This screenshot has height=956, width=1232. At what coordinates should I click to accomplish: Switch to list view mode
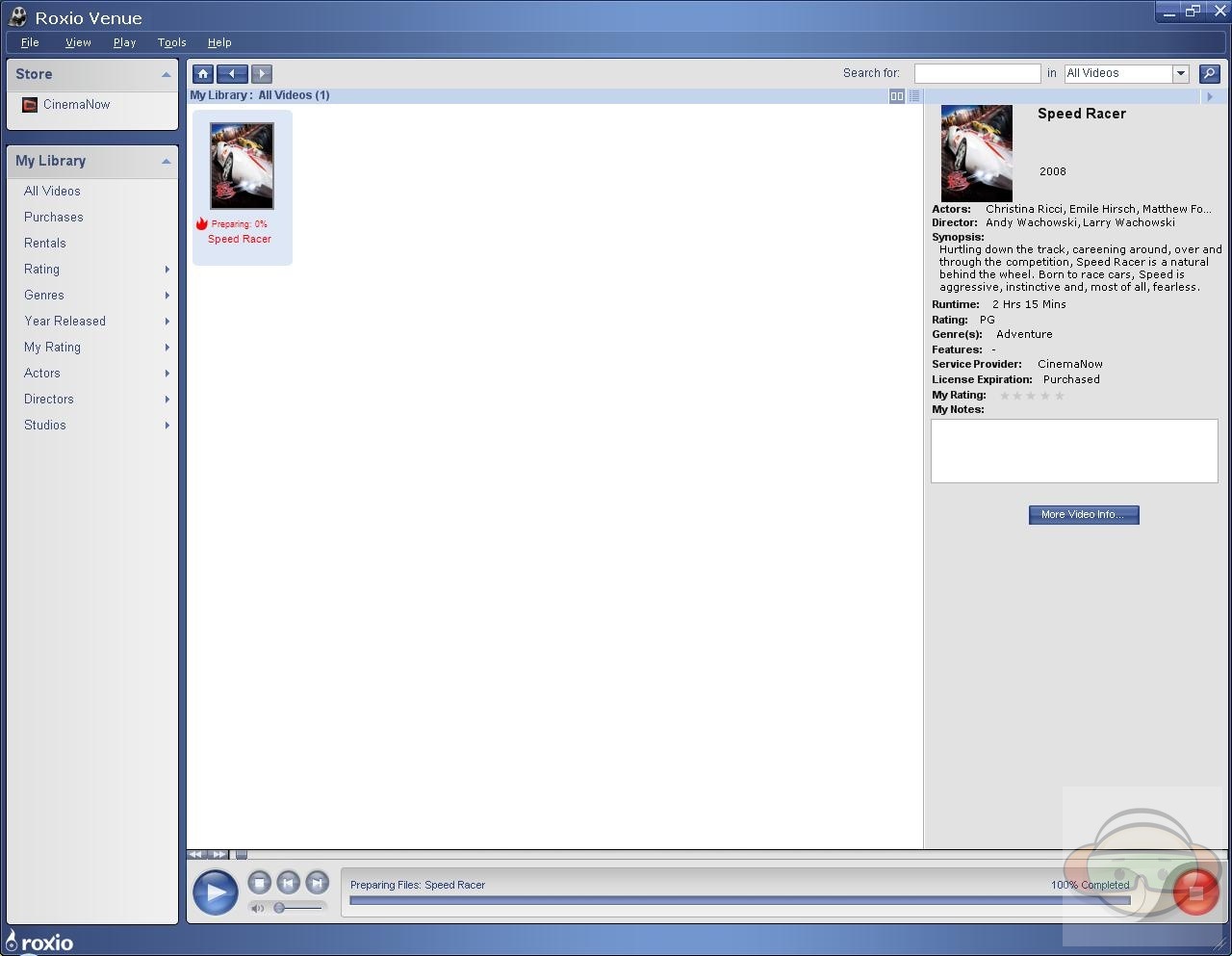914,96
